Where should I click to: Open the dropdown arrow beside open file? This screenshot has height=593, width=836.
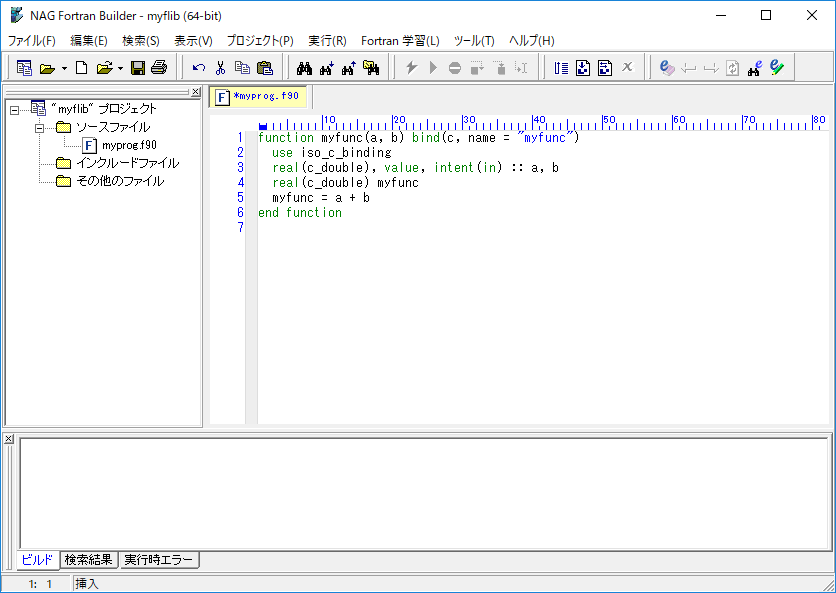tap(120, 68)
